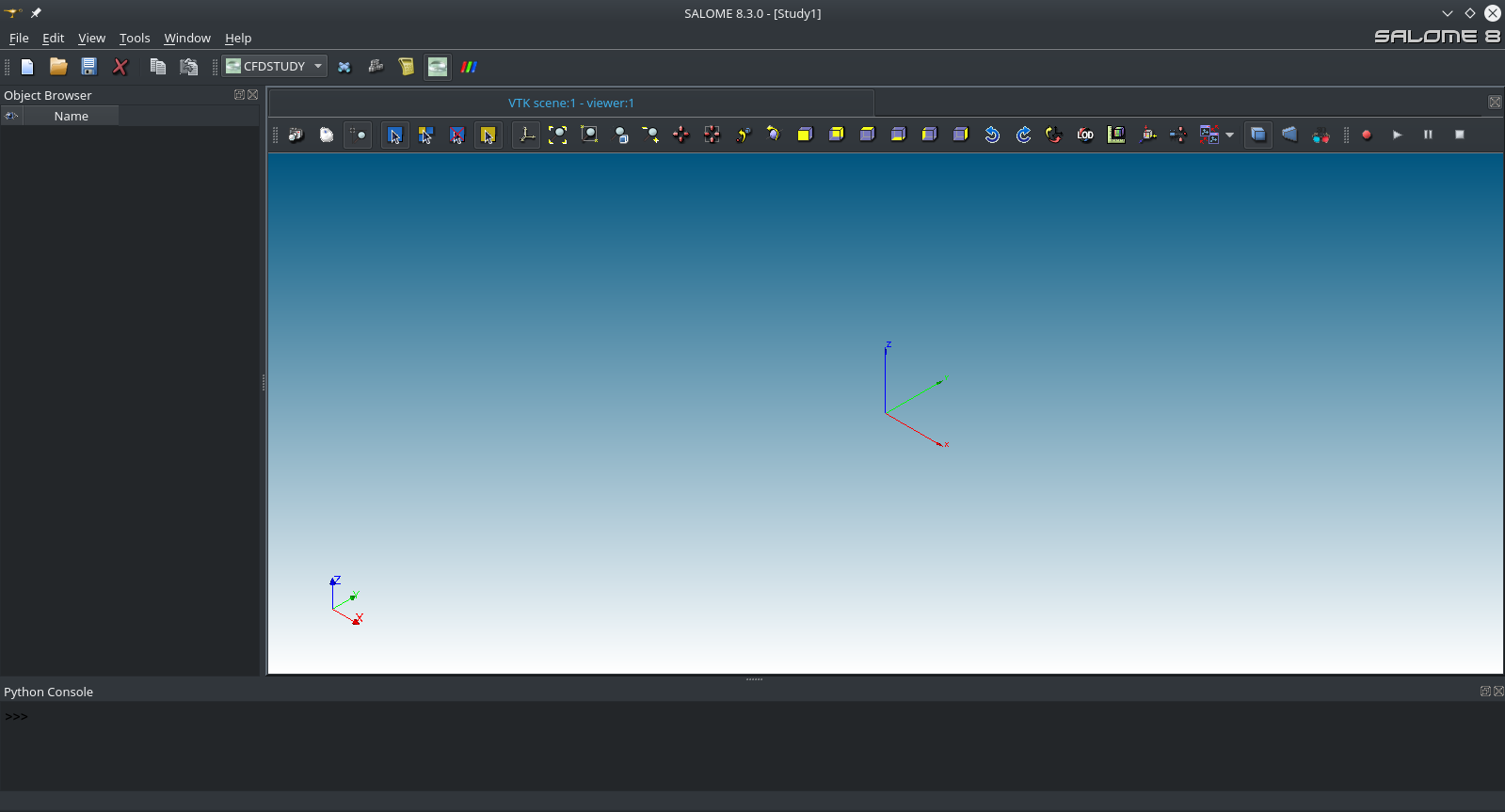Switch to VTK scene:1 - viewer:1 tab

click(x=570, y=103)
